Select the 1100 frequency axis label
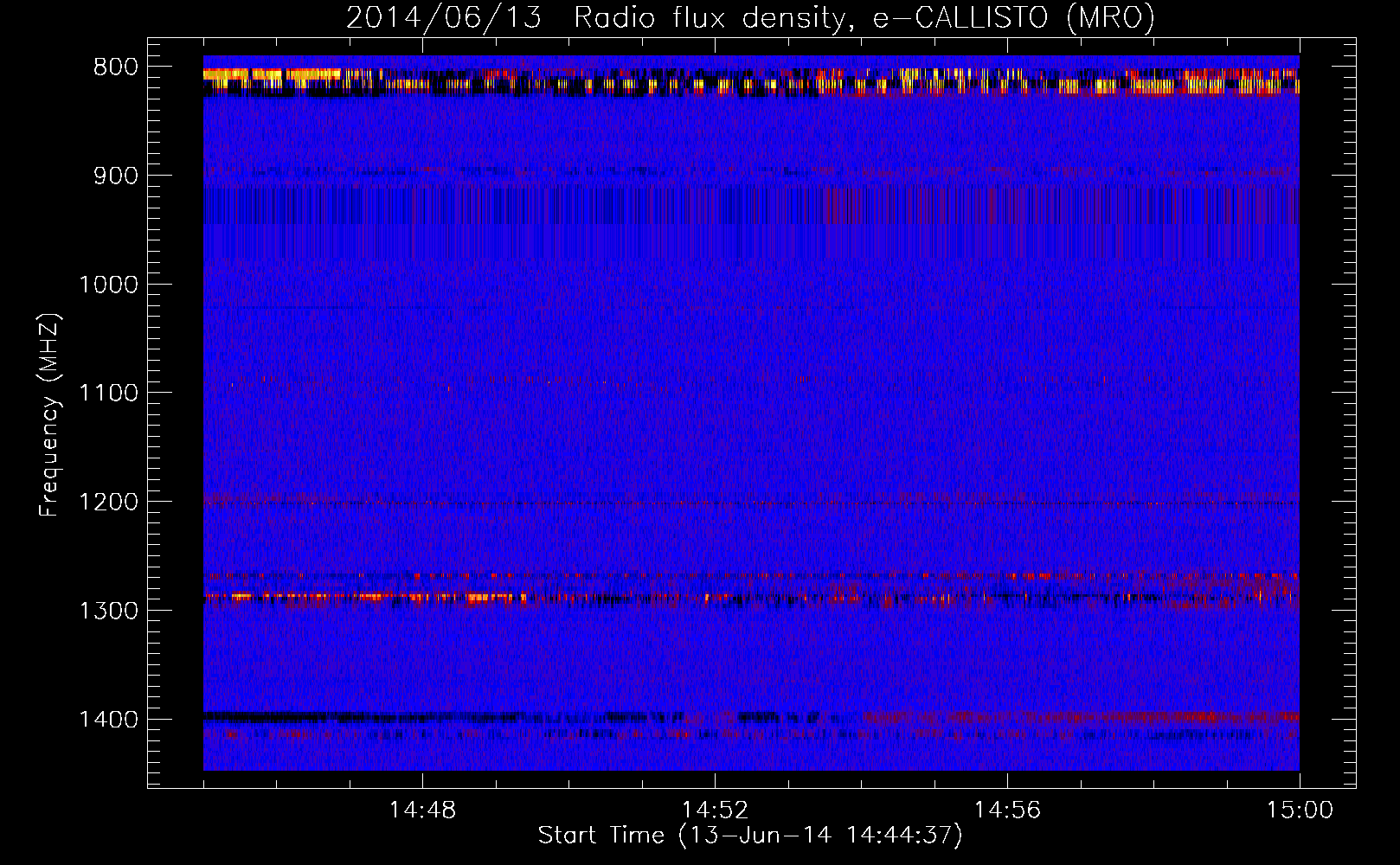1400x865 pixels. pos(109,393)
